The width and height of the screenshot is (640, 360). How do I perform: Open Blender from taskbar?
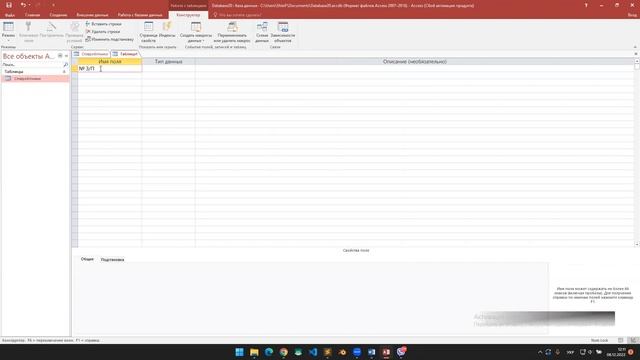click(x=342, y=352)
